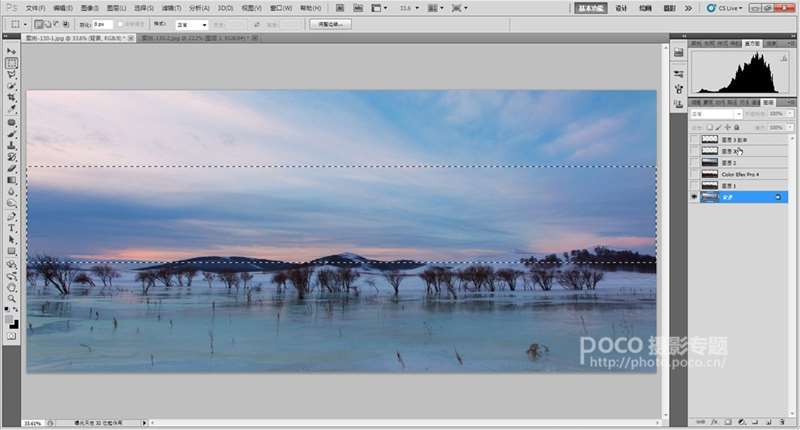Open the marquee style dropdown in options bar
800x430 pixels.
tap(192, 23)
